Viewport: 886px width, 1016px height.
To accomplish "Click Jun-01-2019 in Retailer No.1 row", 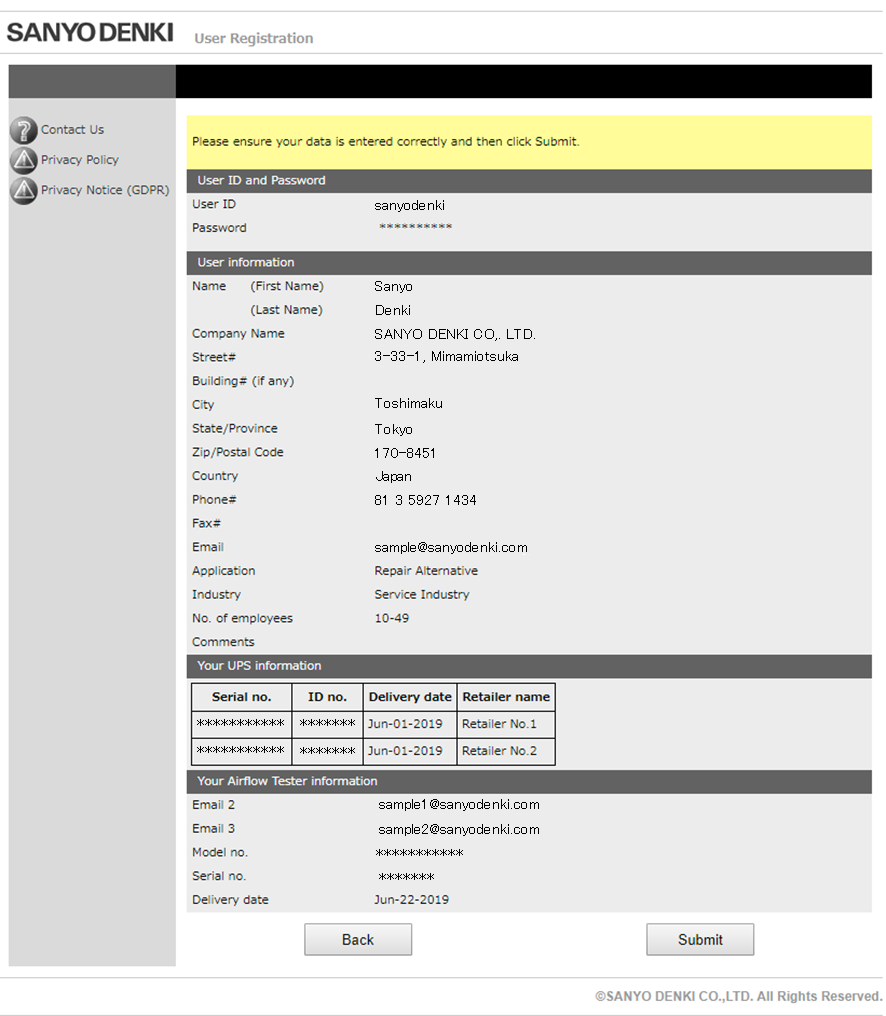I will pyautogui.click(x=405, y=724).
